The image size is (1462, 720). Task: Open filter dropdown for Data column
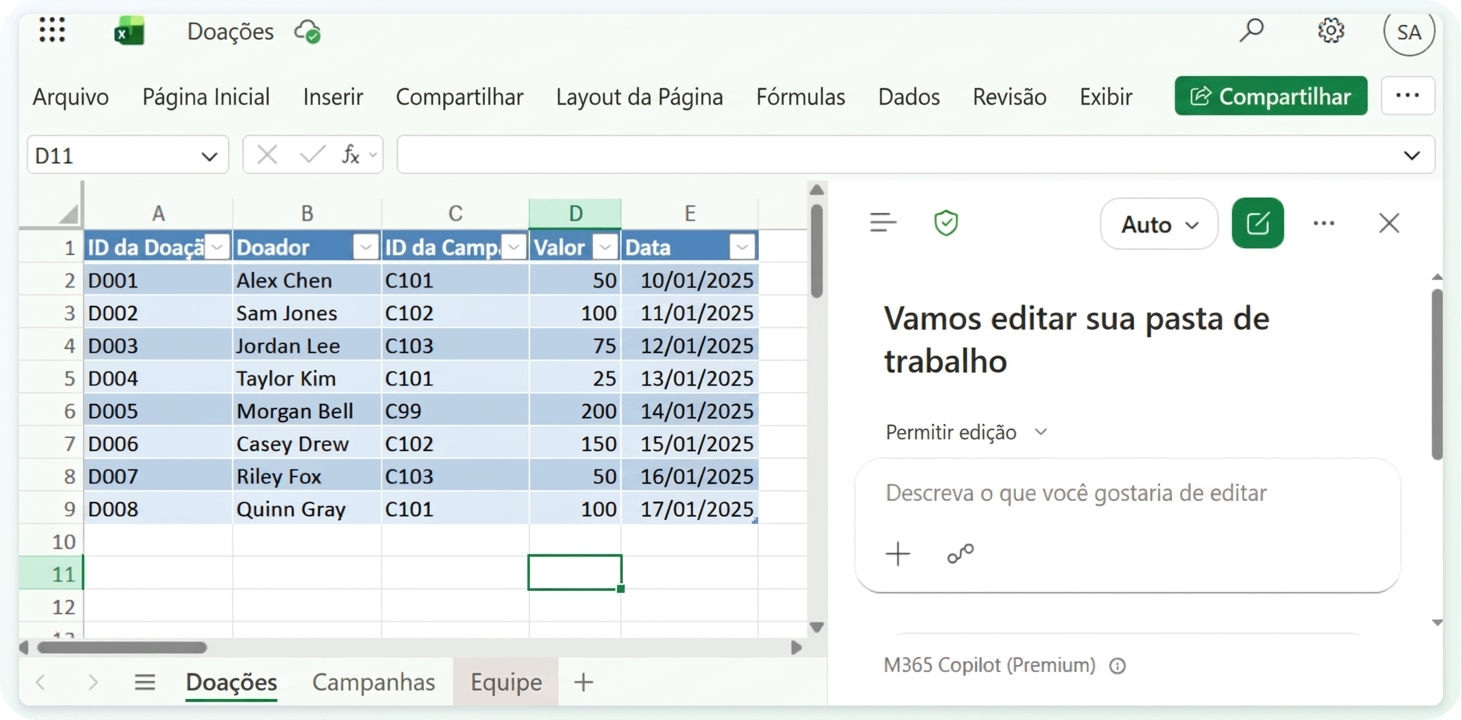[742, 247]
